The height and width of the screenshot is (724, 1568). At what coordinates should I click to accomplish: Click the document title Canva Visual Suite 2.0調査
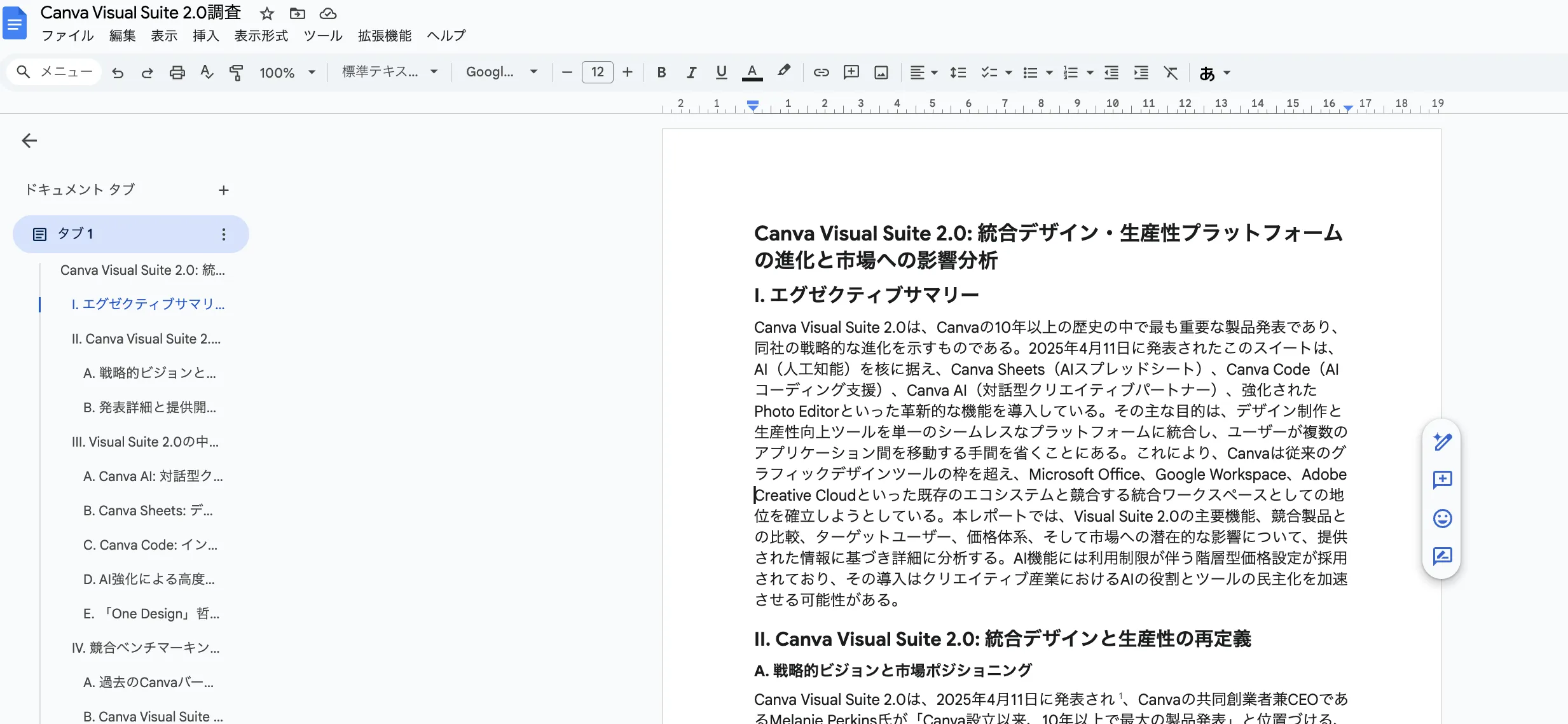coord(141,13)
